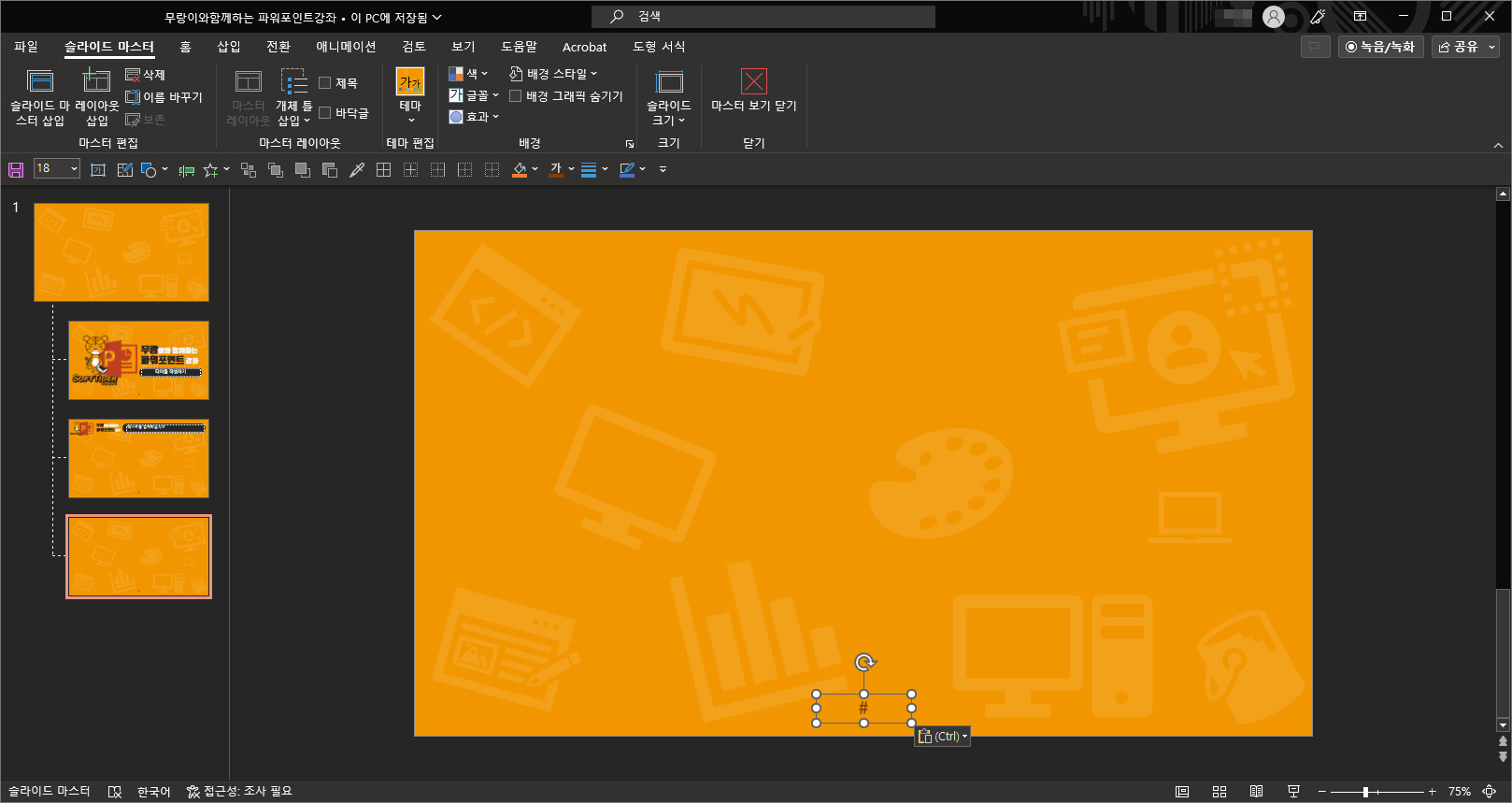Screen dimensions: 1512x803
Task: Click the Insert Slide Master icon
Action: (x=40, y=81)
